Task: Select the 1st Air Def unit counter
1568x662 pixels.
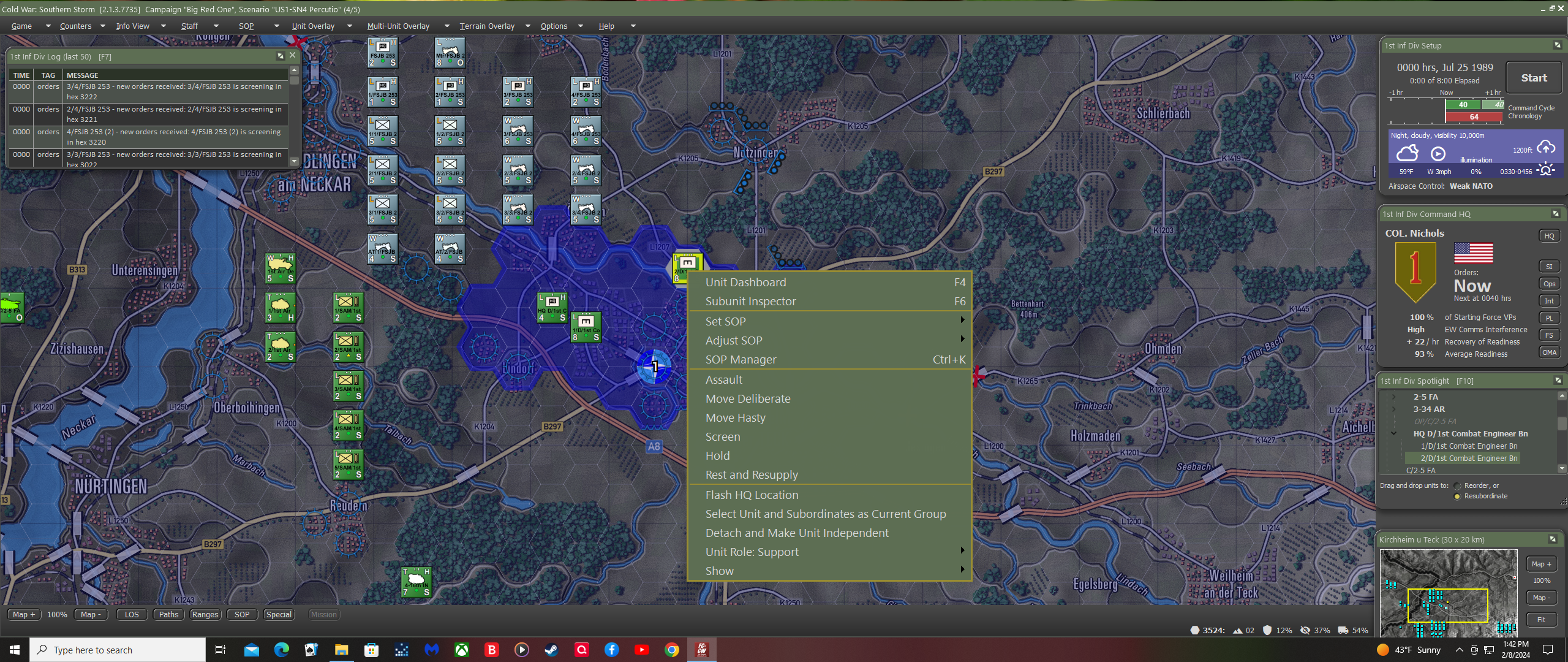Action: click(281, 269)
